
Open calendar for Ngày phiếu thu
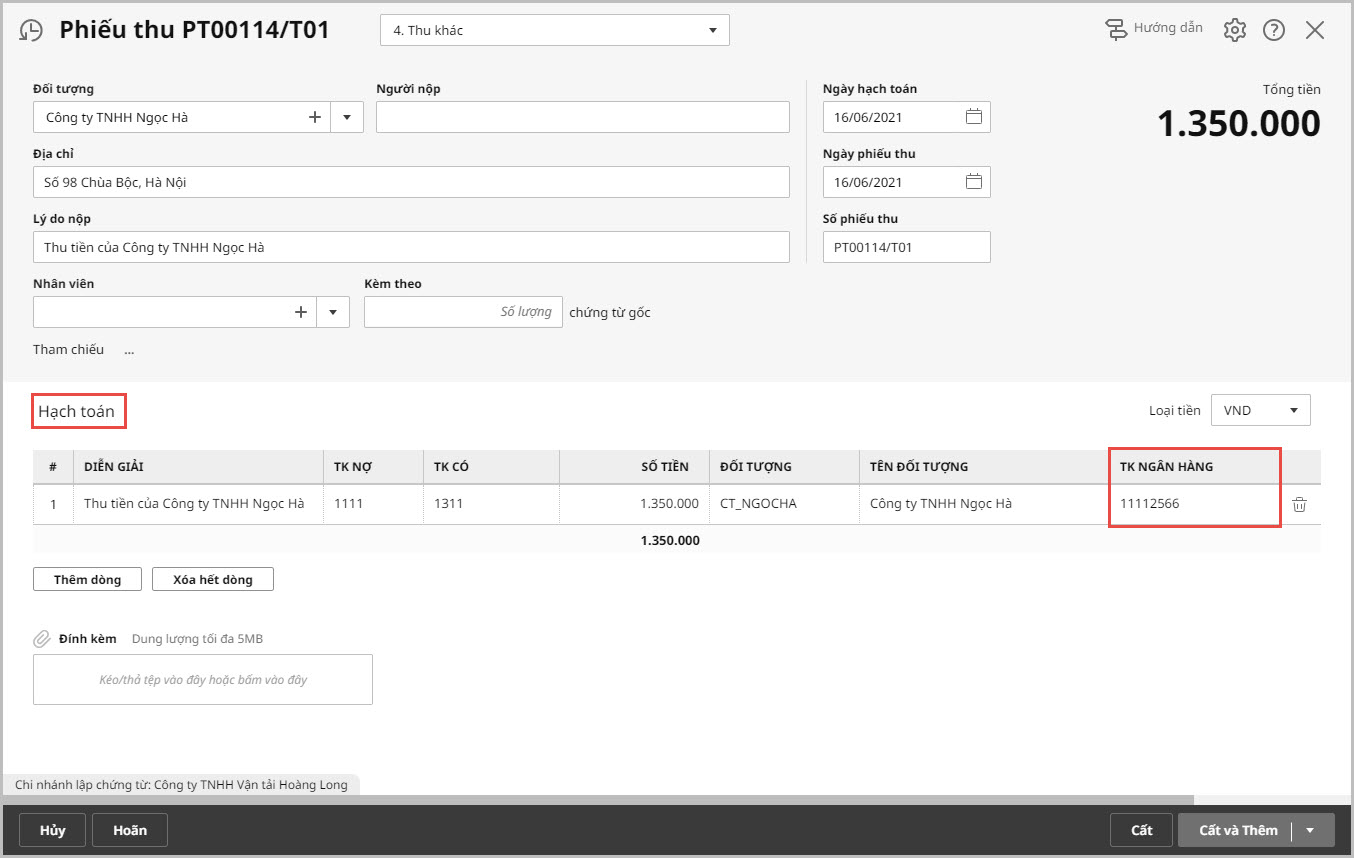(973, 182)
